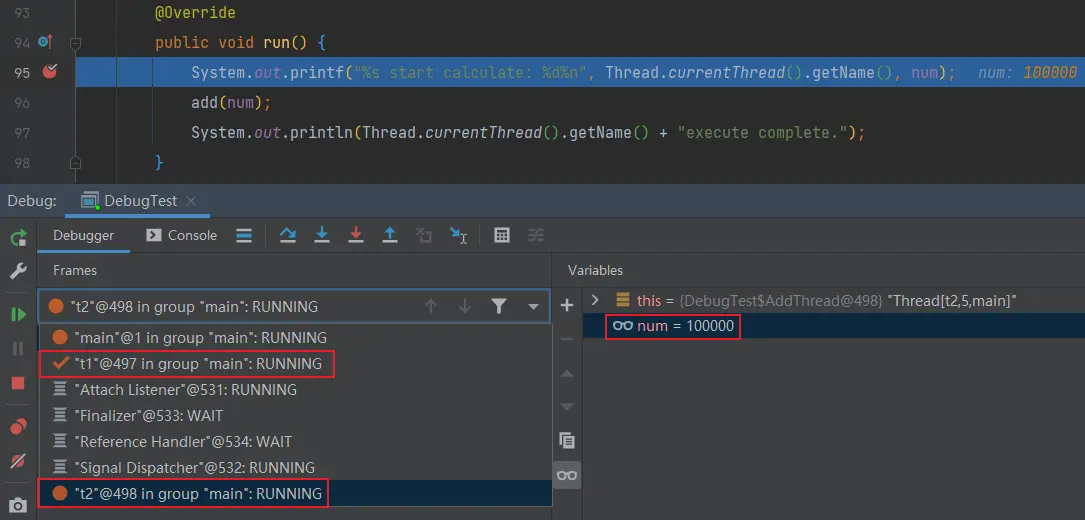The width and height of the screenshot is (1085, 520).
Task: Click the Step Over icon
Action: 288,235
